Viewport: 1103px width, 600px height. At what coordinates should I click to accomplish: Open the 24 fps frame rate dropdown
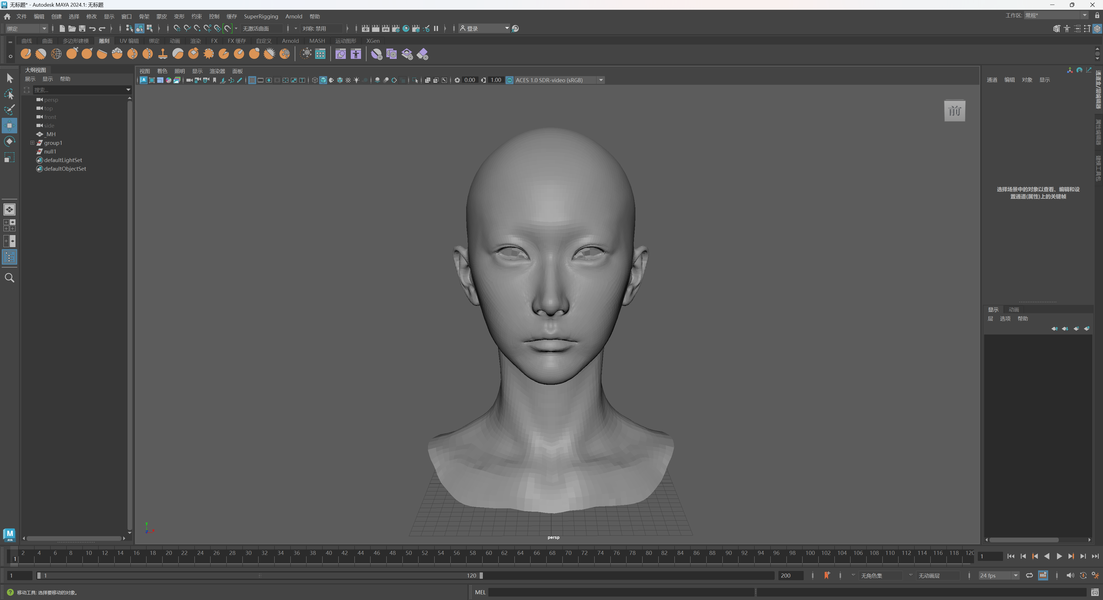[998, 575]
